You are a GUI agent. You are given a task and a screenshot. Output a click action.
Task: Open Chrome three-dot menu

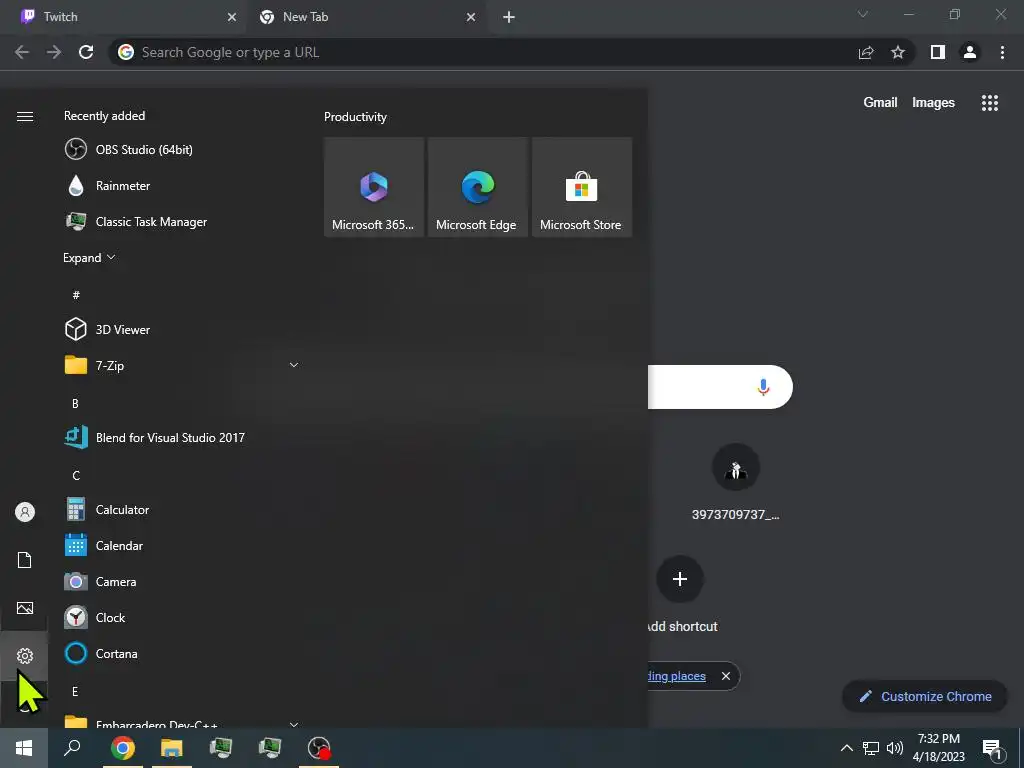click(1002, 52)
